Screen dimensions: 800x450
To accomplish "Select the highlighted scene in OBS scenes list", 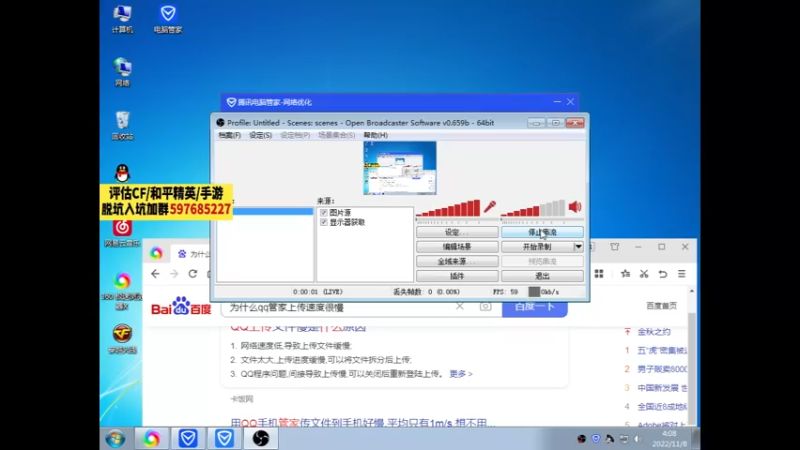I will coord(265,211).
